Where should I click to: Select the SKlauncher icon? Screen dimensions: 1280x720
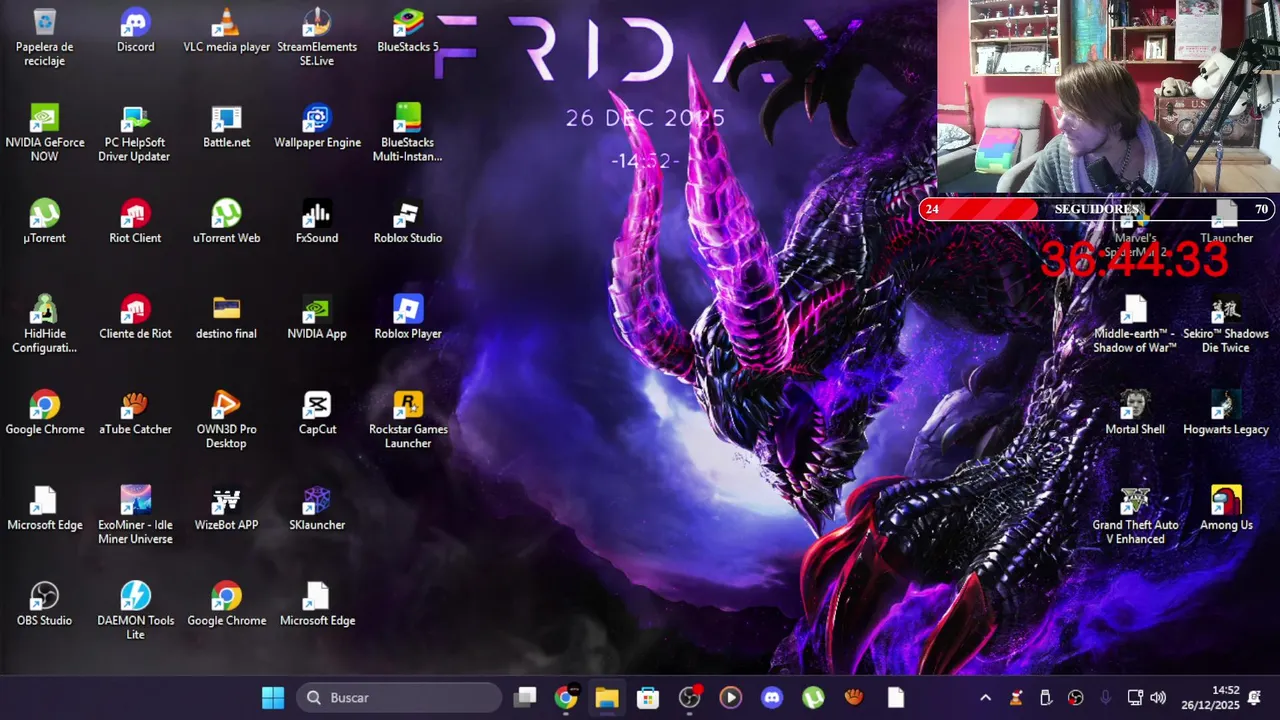(317, 508)
